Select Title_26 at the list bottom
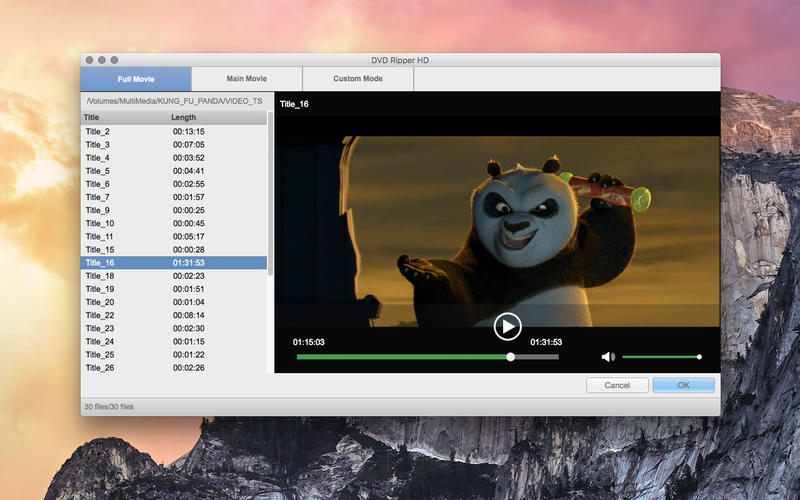 pos(174,367)
